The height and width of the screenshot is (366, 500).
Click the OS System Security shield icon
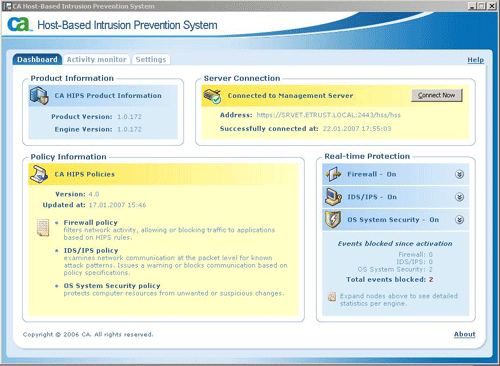pyautogui.click(x=333, y=220)
